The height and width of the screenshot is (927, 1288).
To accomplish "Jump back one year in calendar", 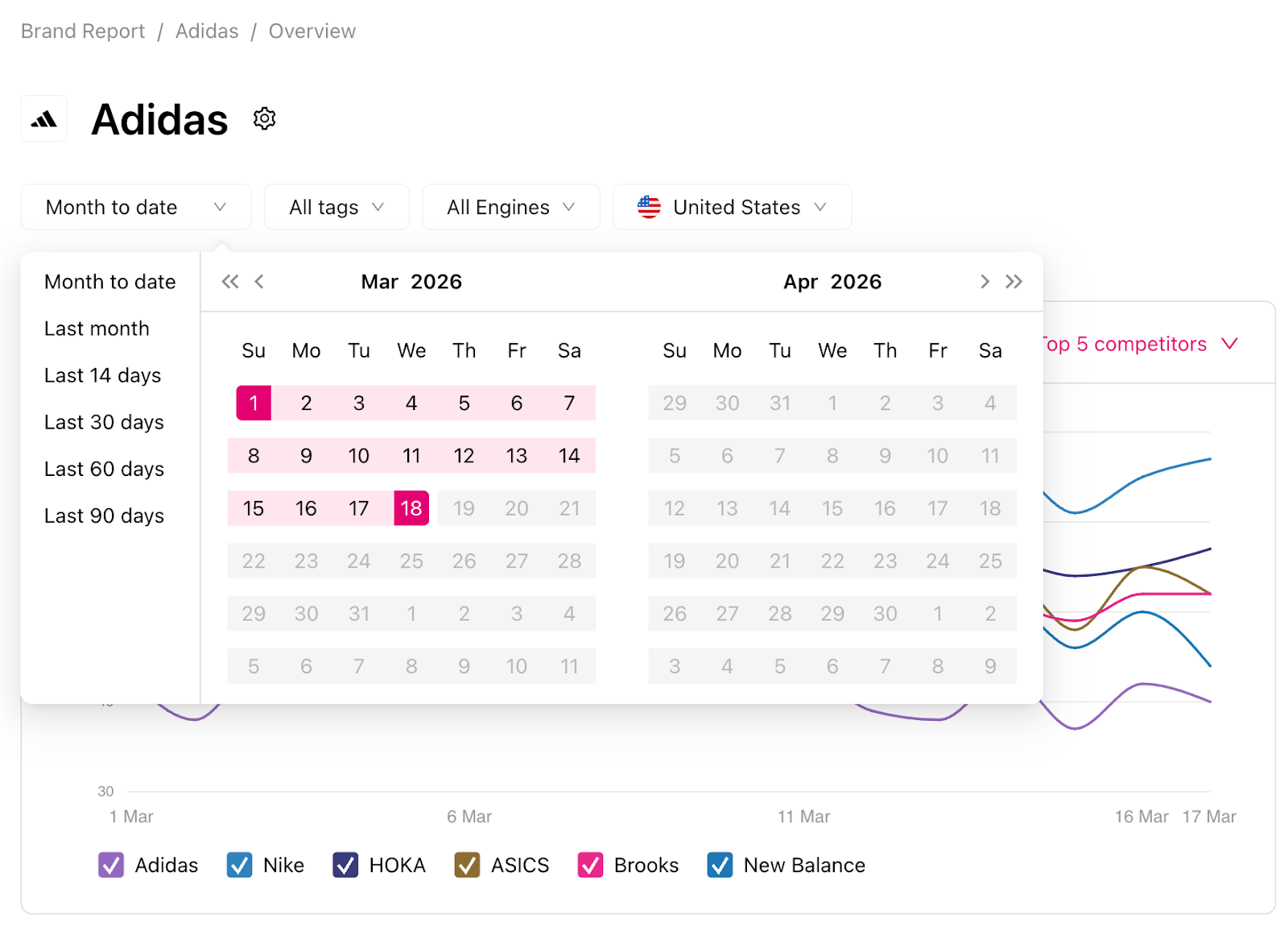I will point(230,281).
